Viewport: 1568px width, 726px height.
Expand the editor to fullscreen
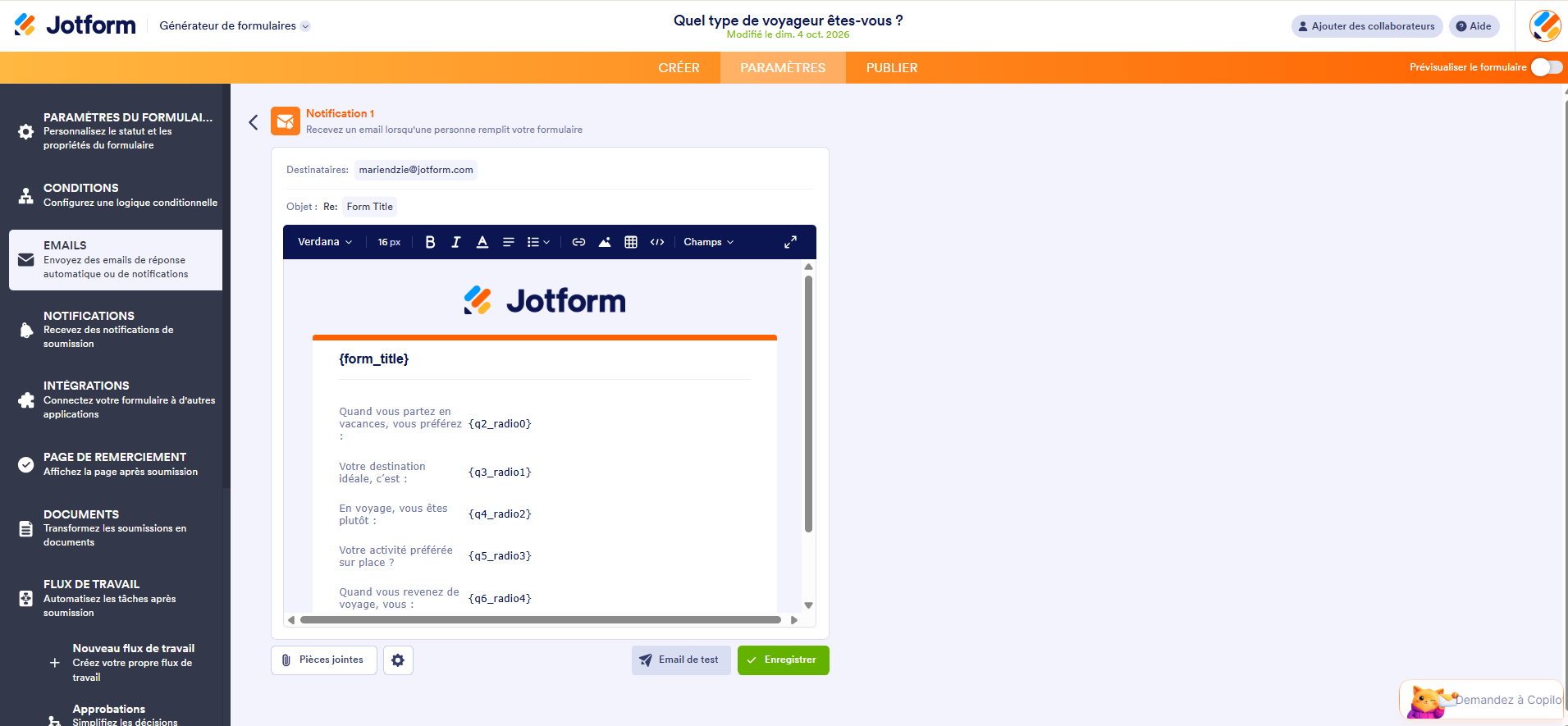[x=790, y=242]
